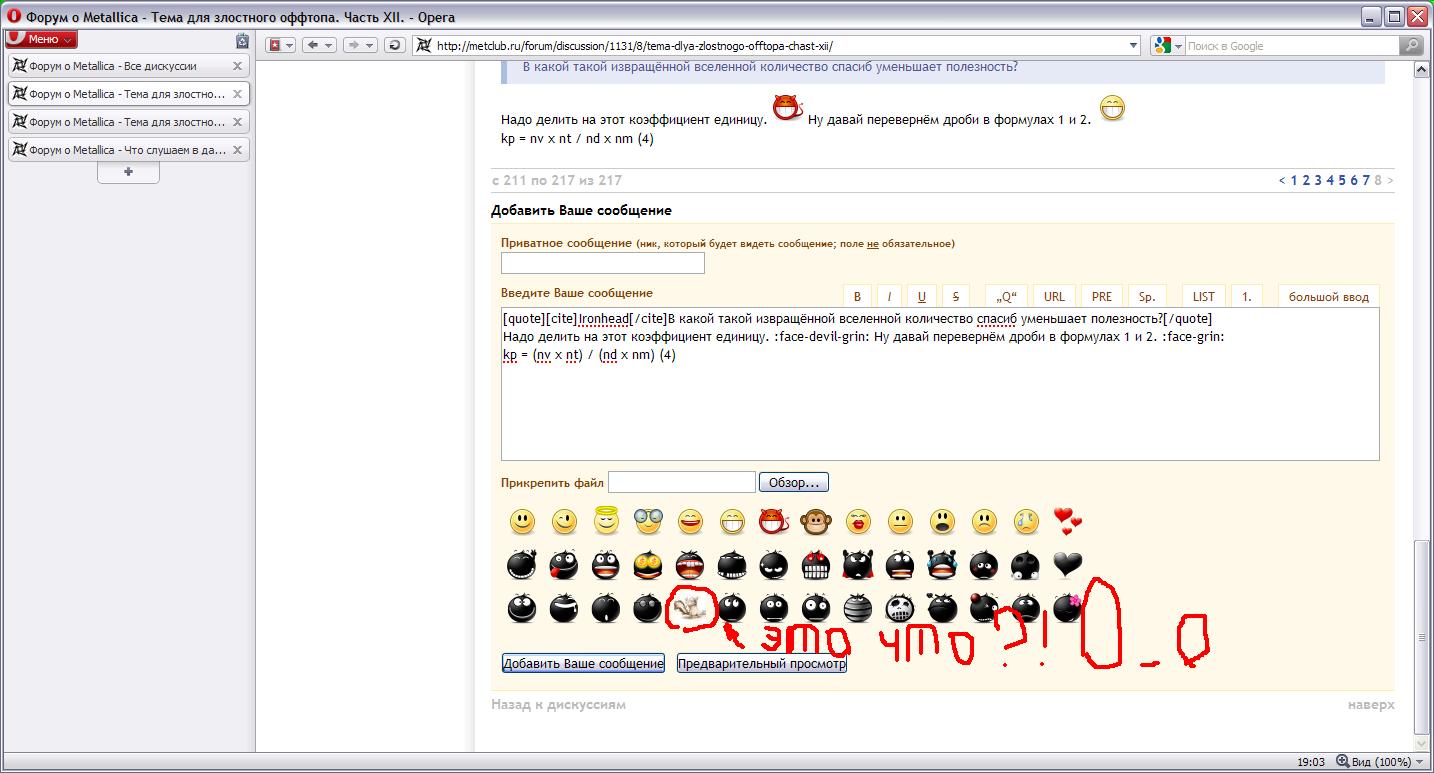
Task: Insert the red devil grin emoticon
Action: pos(773,521)
